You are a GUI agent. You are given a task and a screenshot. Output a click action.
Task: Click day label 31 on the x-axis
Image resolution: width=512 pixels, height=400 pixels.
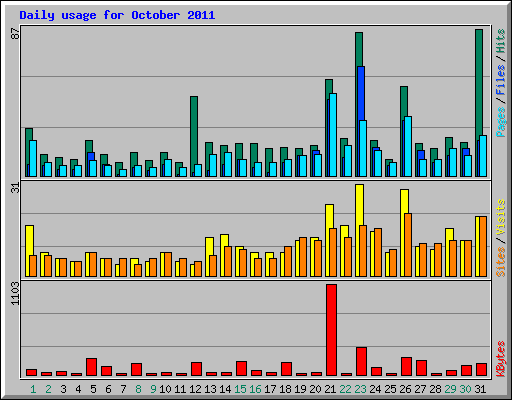[480, 389]
